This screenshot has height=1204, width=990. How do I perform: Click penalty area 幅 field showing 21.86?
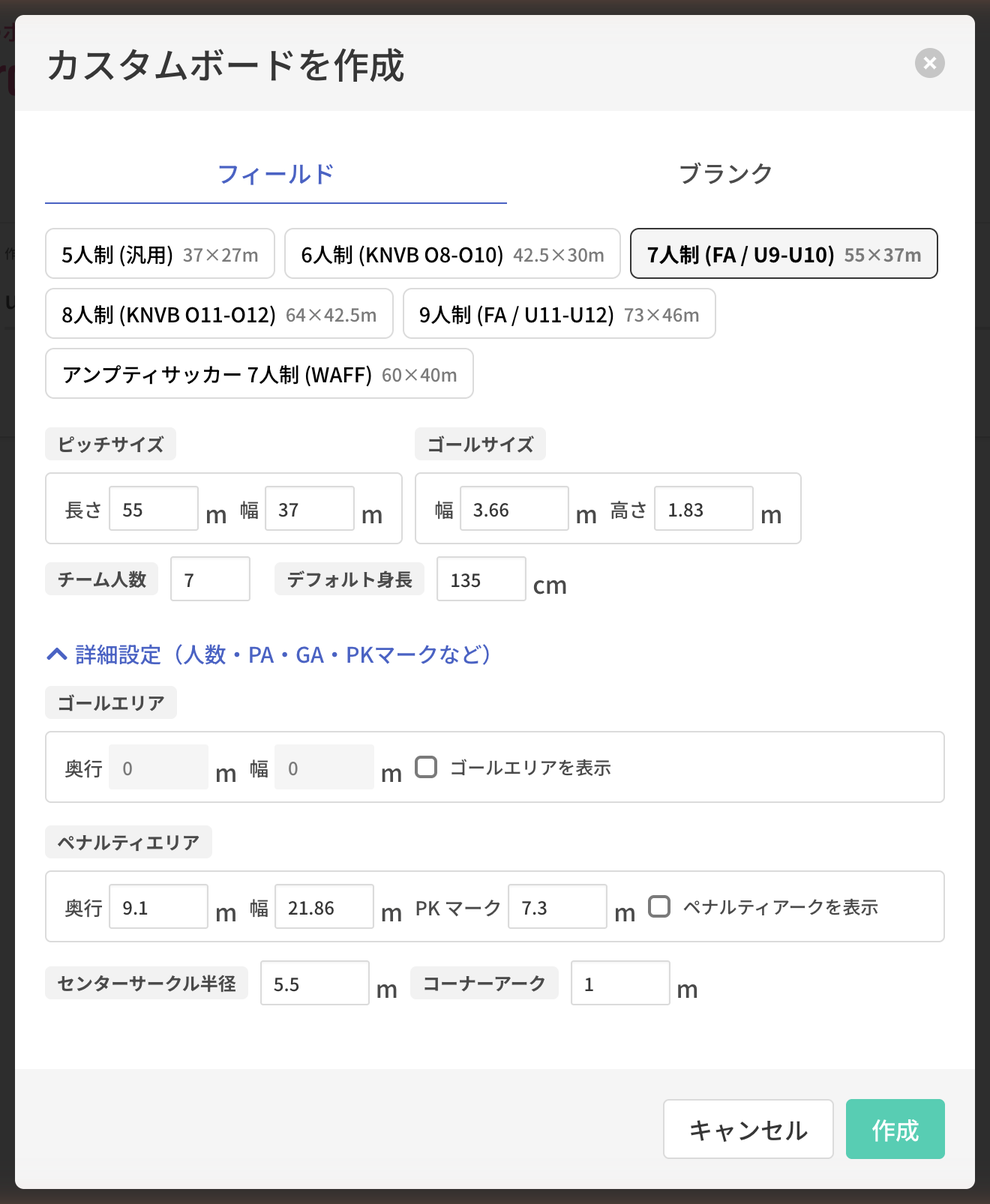pos(324,907)
